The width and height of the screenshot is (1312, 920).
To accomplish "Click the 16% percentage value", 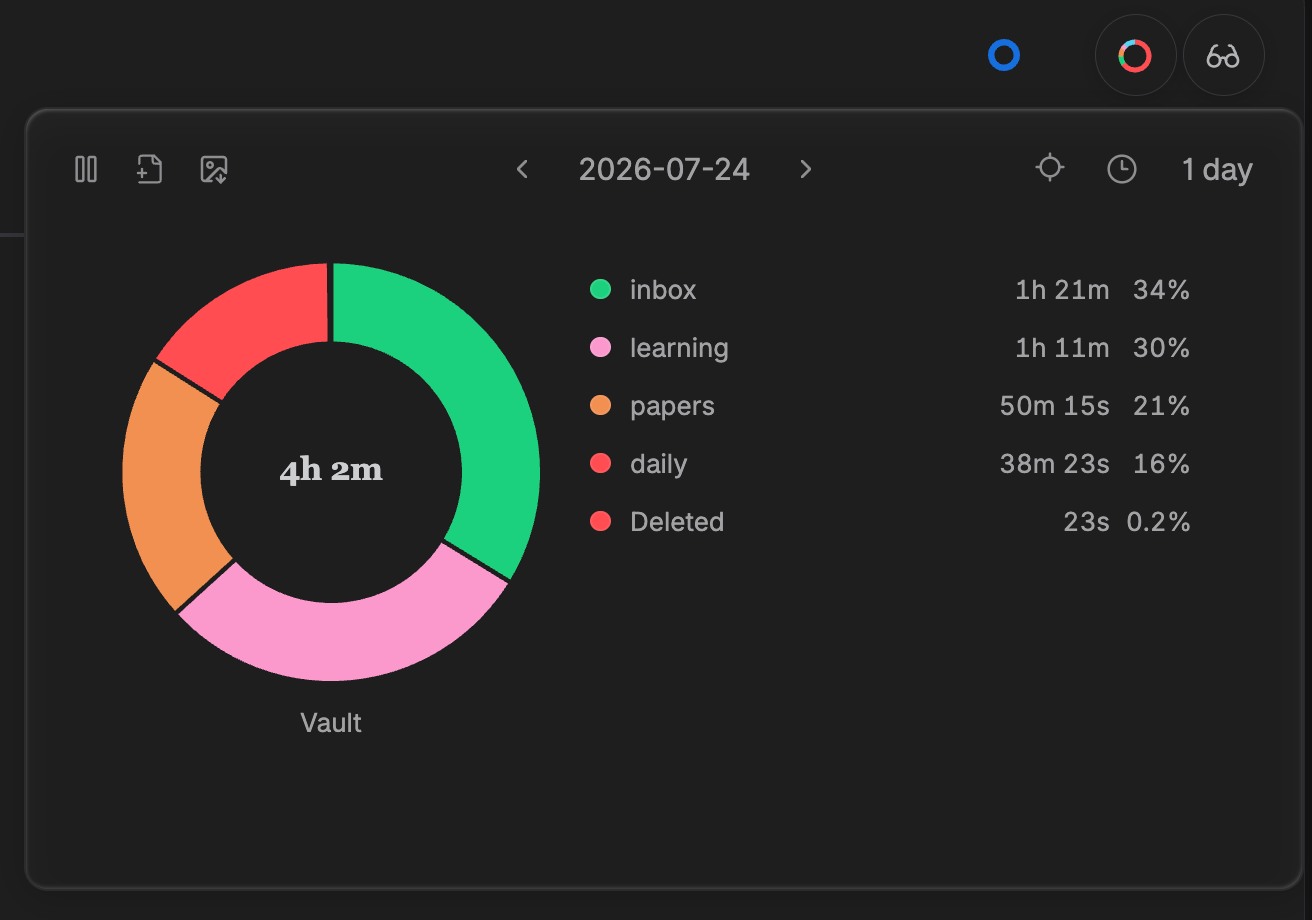I will (1161, 464).
